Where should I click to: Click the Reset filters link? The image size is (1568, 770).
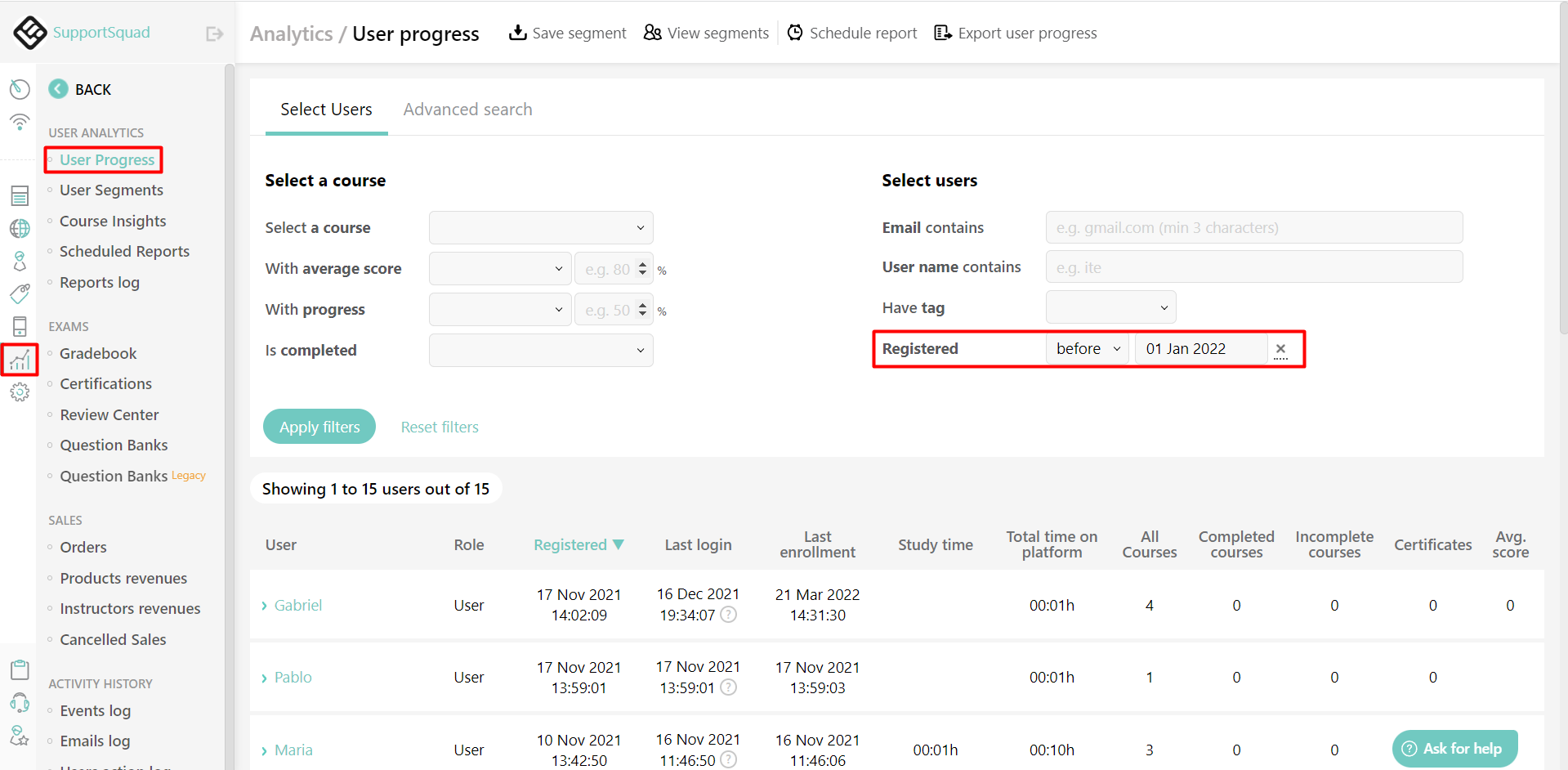point(439,426)
